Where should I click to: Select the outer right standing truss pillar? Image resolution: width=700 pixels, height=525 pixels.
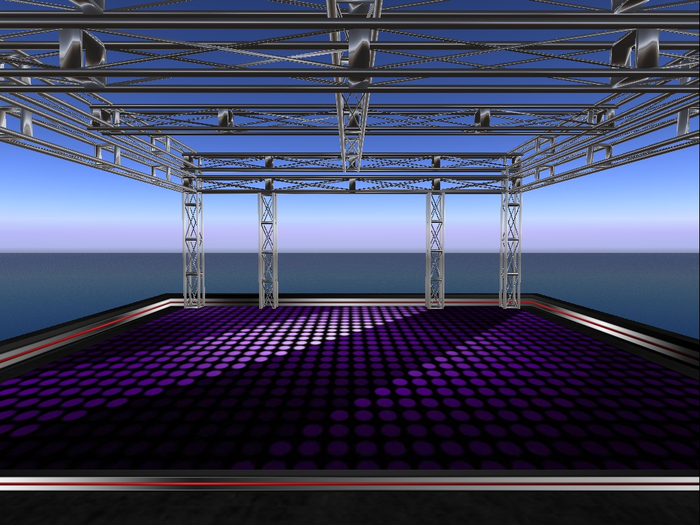click(x=511, y=248)
